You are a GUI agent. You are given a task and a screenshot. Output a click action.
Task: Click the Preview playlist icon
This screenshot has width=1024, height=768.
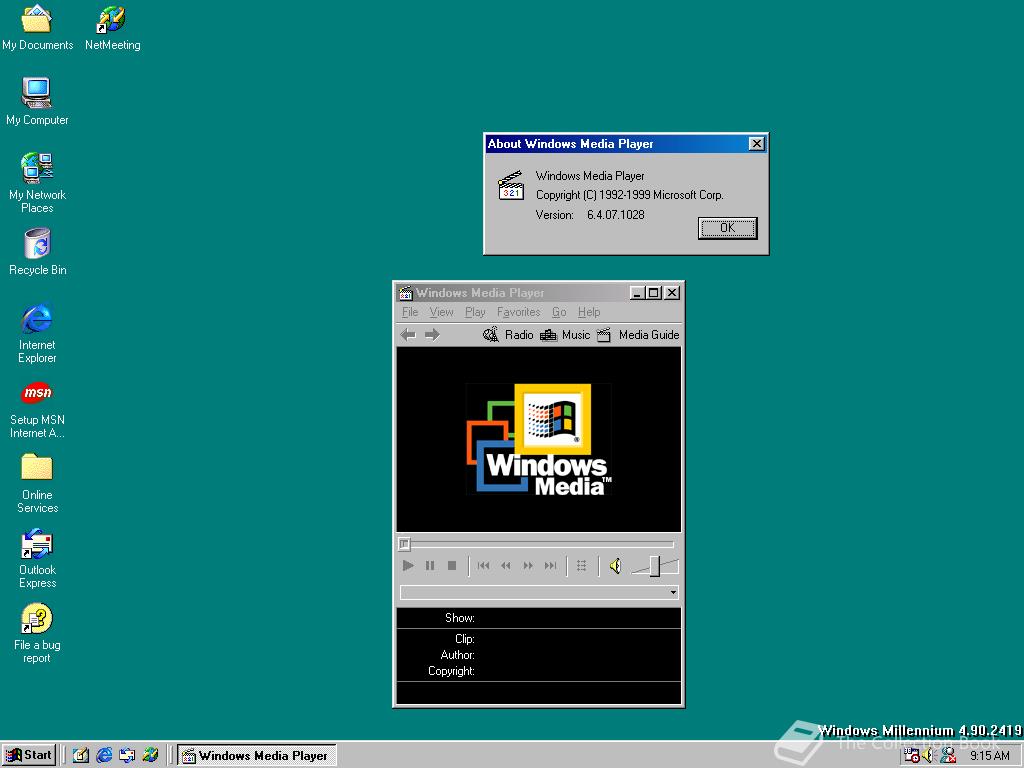pyautogui.click(x=581, y=566)
